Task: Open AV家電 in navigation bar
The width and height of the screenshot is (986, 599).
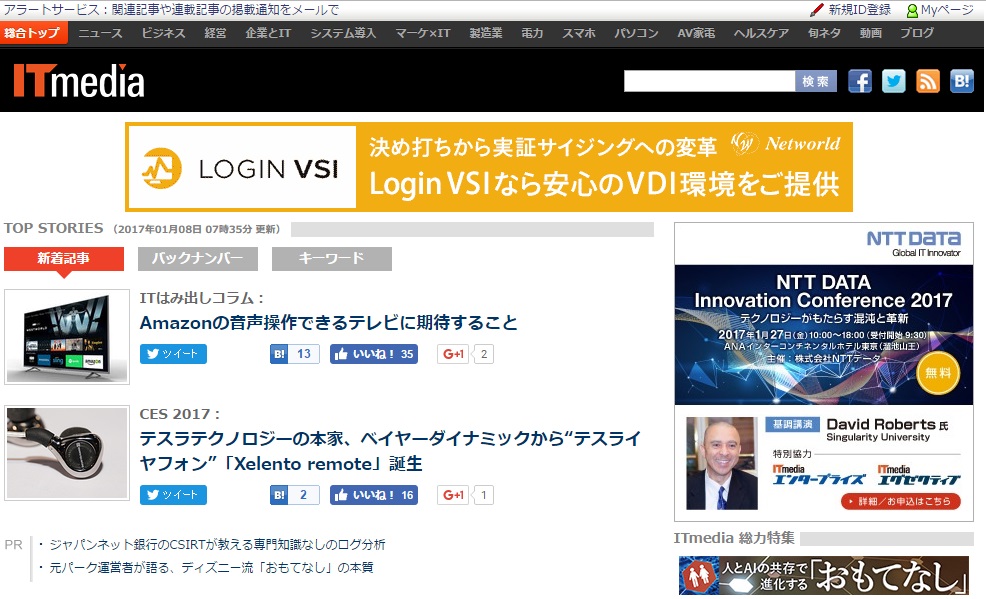Action: point(696,33)
